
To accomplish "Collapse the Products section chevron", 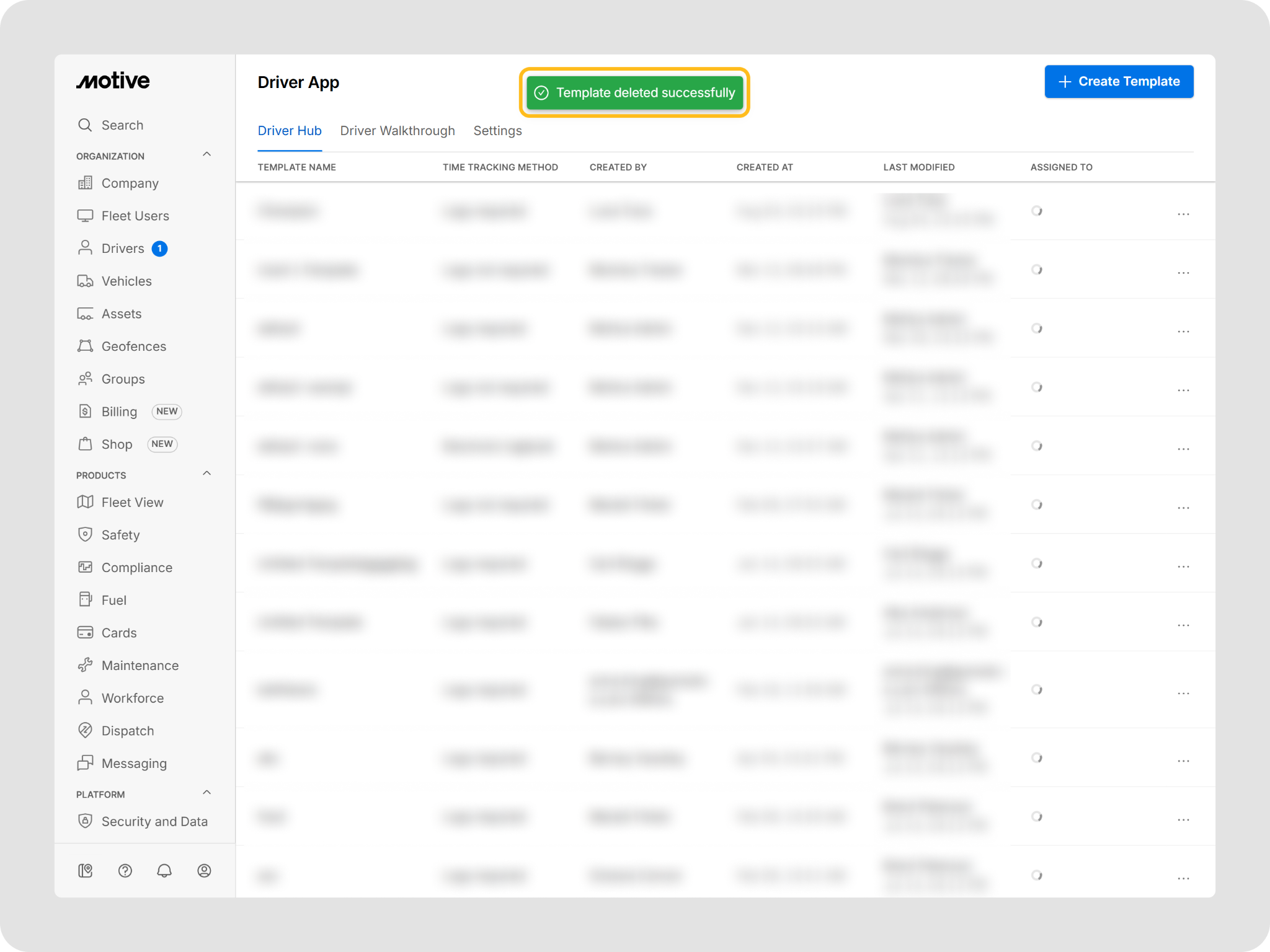I will [207, 474].
